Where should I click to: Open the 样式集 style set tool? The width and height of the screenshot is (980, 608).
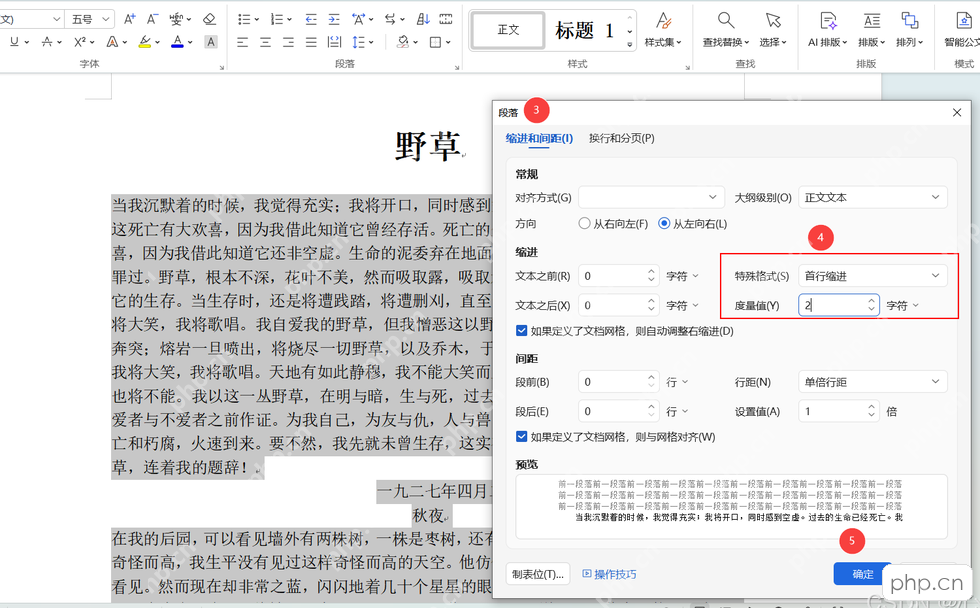click(663, 29)
